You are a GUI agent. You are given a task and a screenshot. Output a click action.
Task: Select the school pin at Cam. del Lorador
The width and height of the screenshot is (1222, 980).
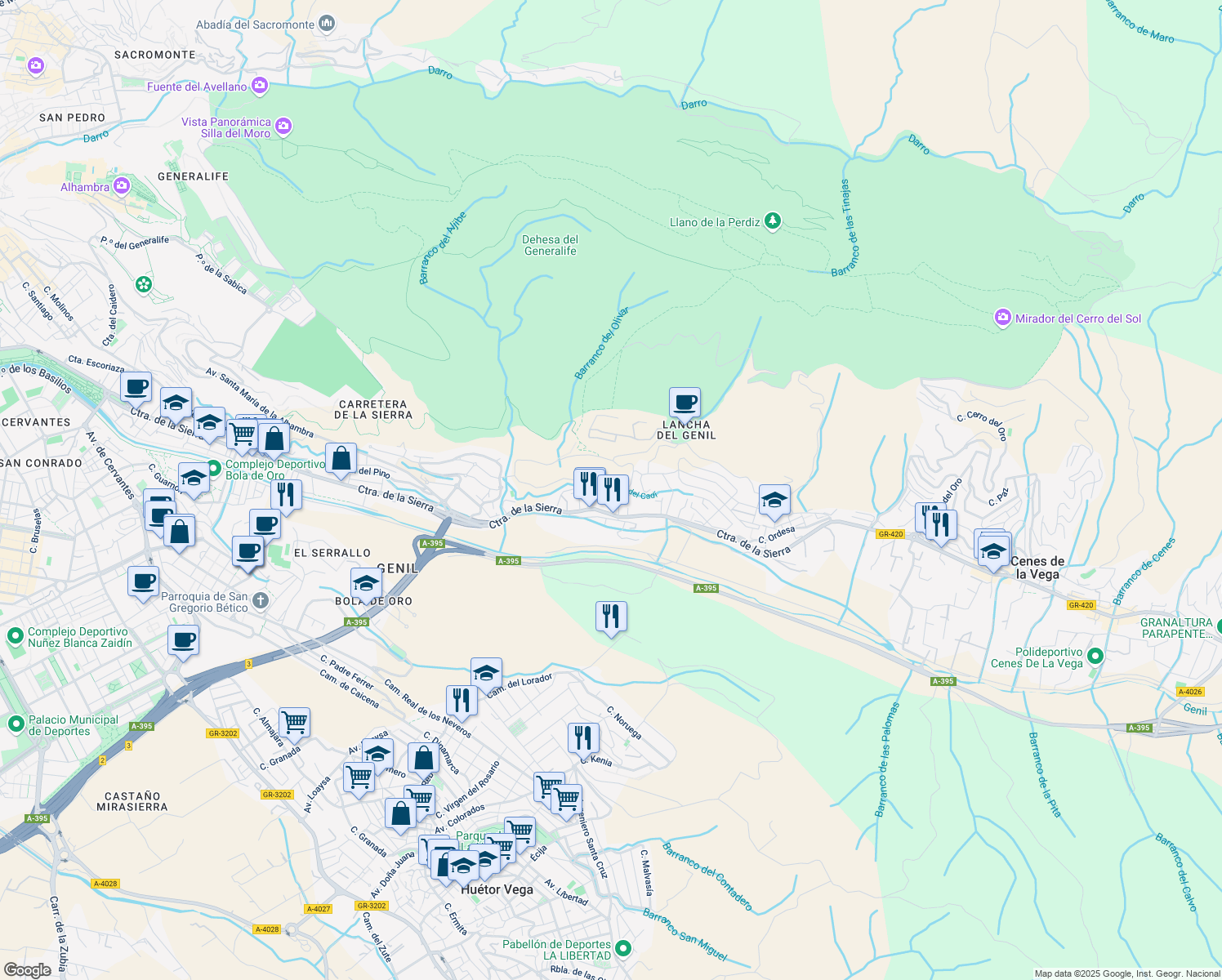(486, 675)
